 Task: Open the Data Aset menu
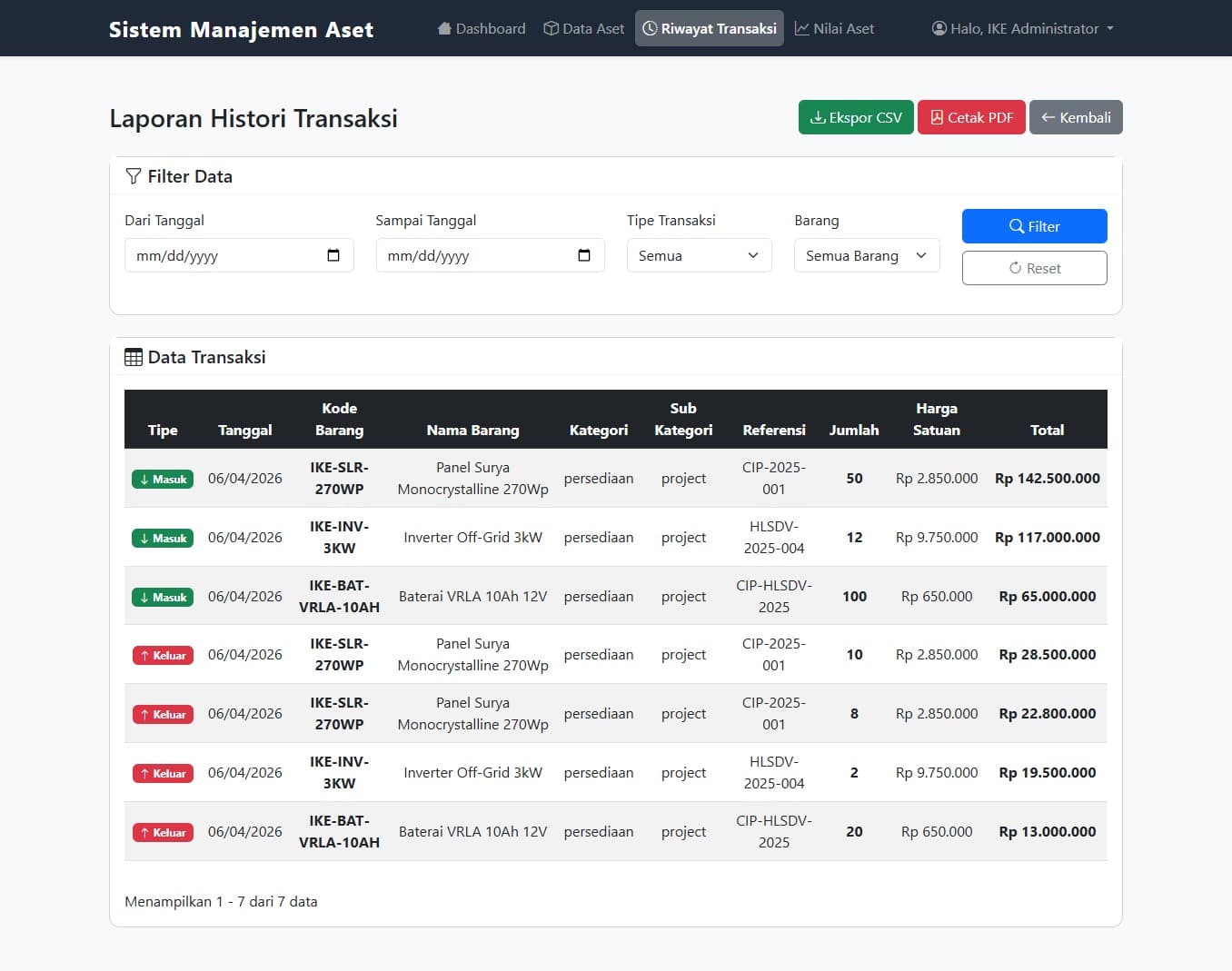point(584,28)
